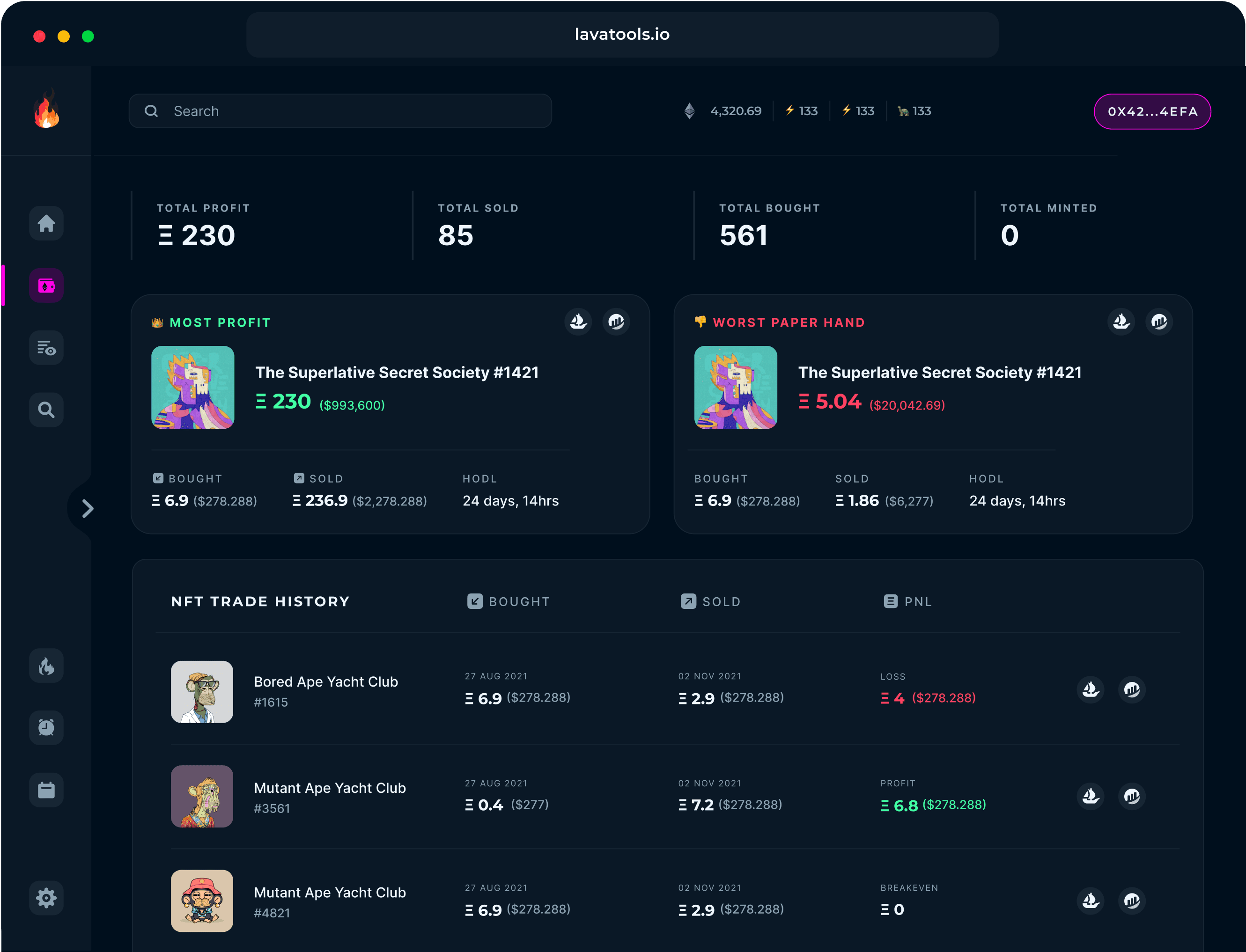
Task: Open chart icon in Most Profit card
Action: click(616, 322)
